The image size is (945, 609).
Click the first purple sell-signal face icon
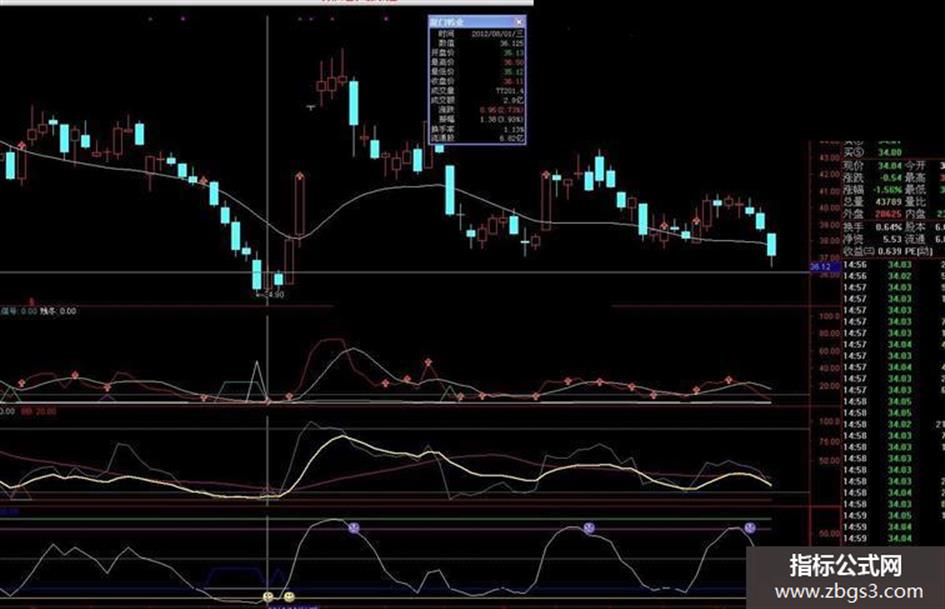pyautogui.click(x=354, y=528)
